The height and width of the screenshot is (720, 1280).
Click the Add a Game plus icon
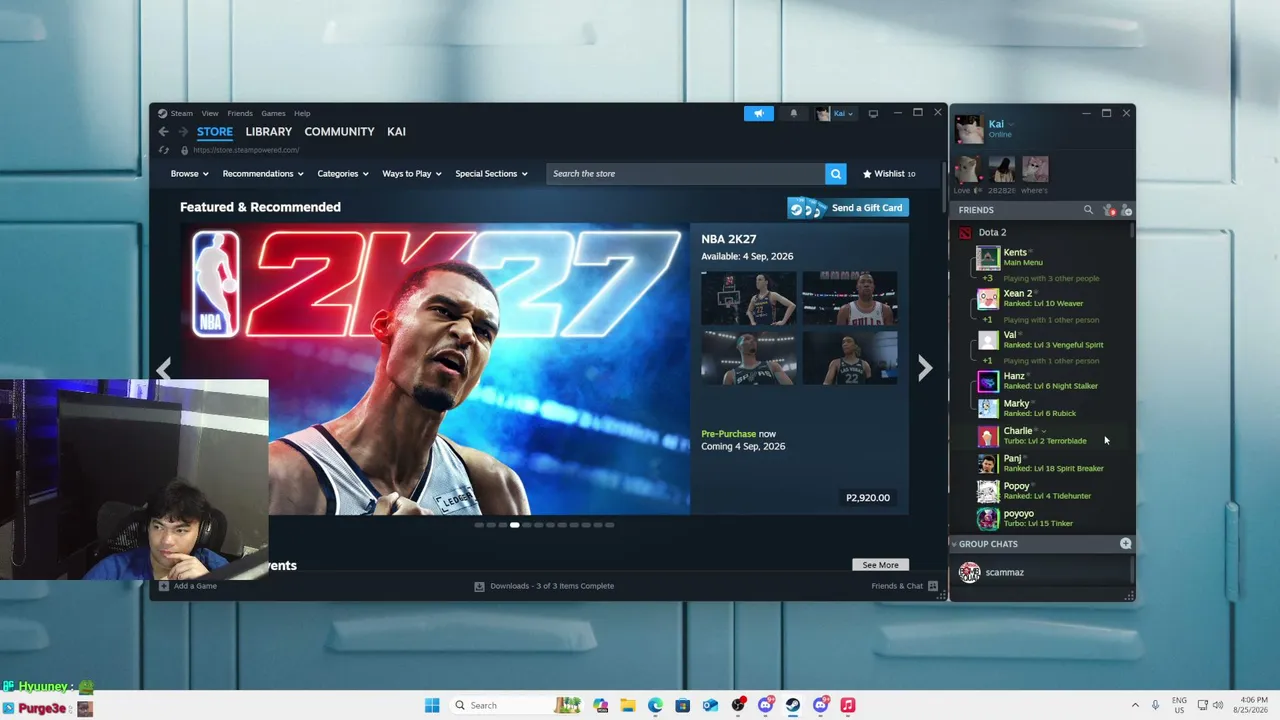point(164,586)
